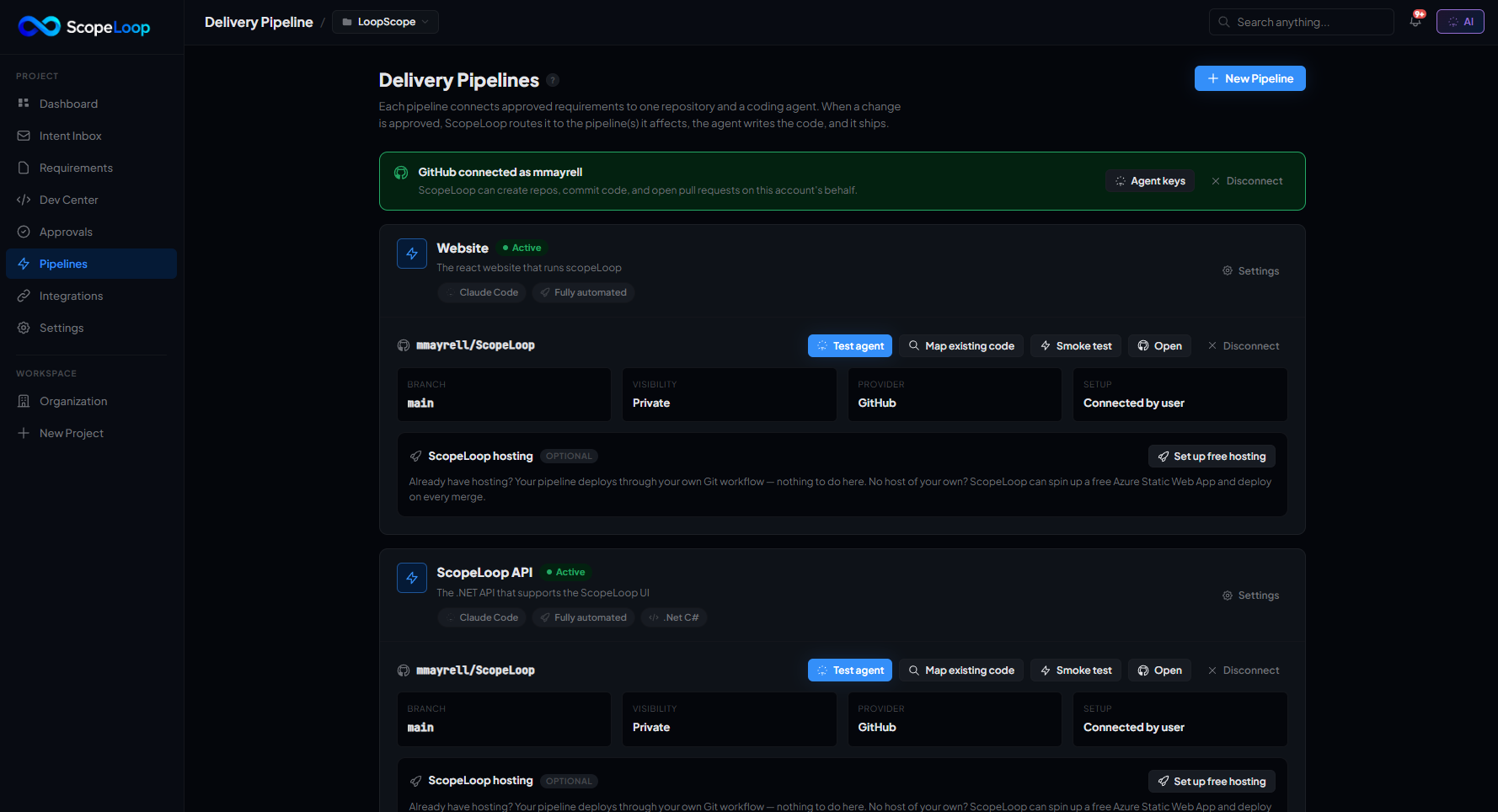The image size is (1498, 812).
Task: Click New Project in sidebar
Action: pos(91,433)
